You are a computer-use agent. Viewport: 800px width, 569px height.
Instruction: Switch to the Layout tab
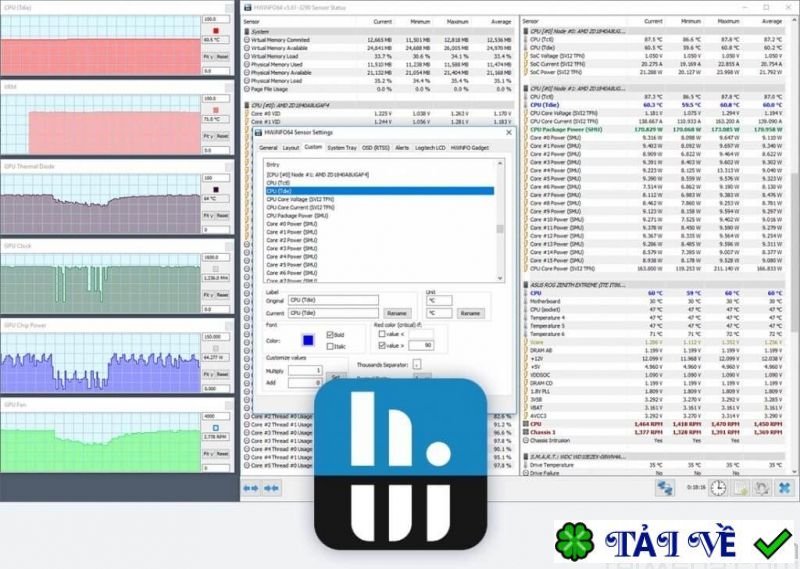(290, 147)
